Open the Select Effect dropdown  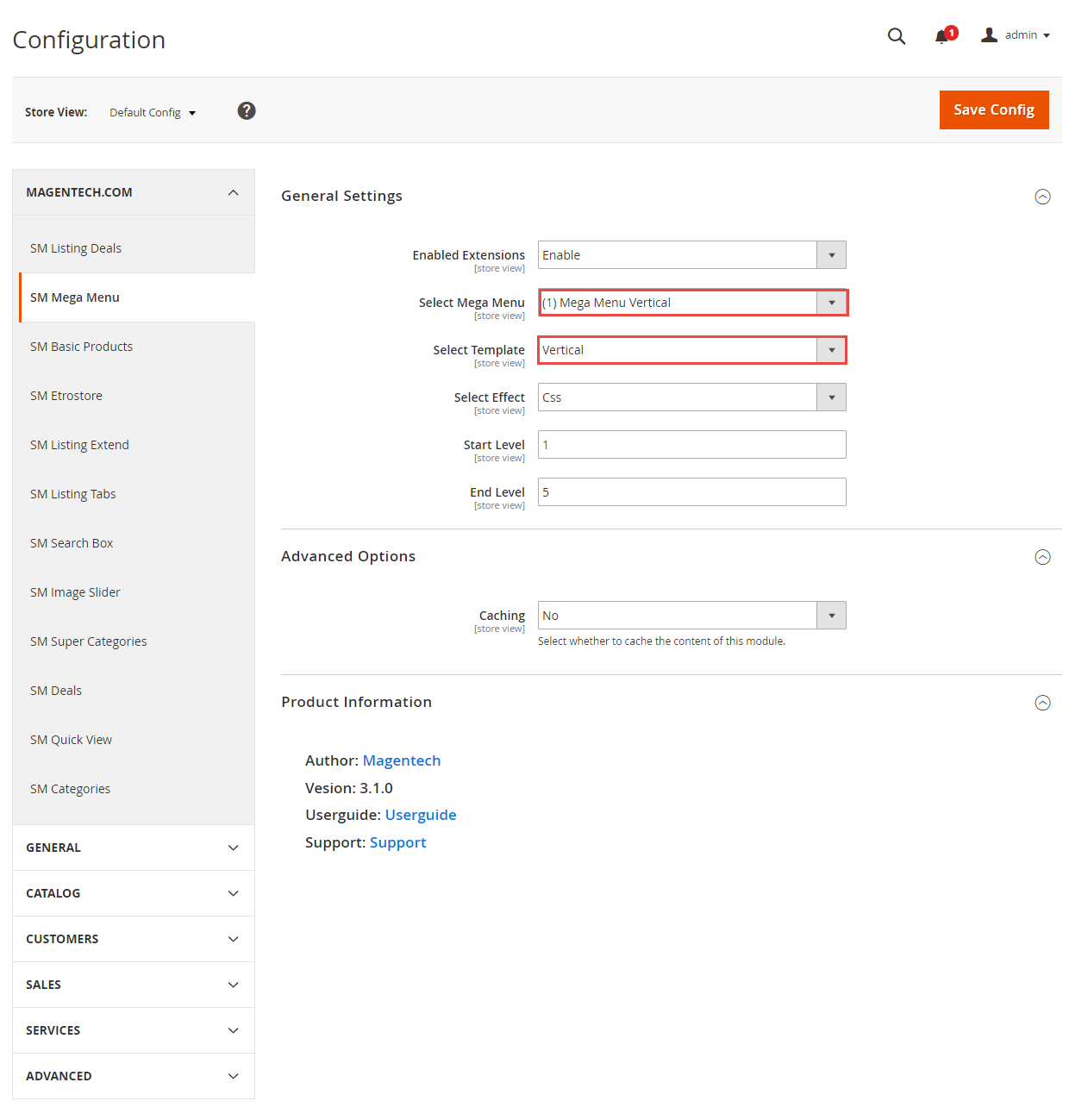tap(692, 397)
